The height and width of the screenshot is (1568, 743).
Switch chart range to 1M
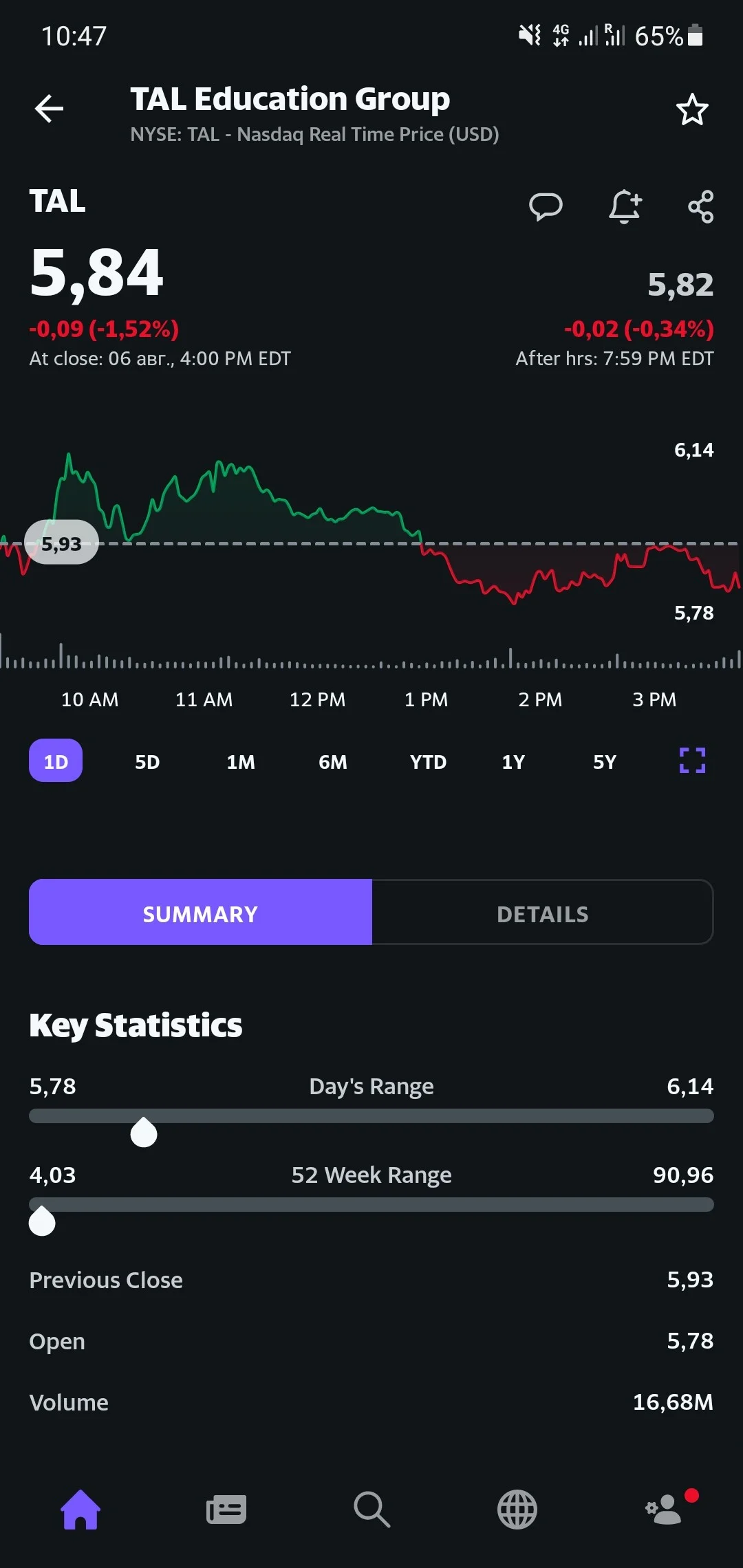[x=241, y=762]
